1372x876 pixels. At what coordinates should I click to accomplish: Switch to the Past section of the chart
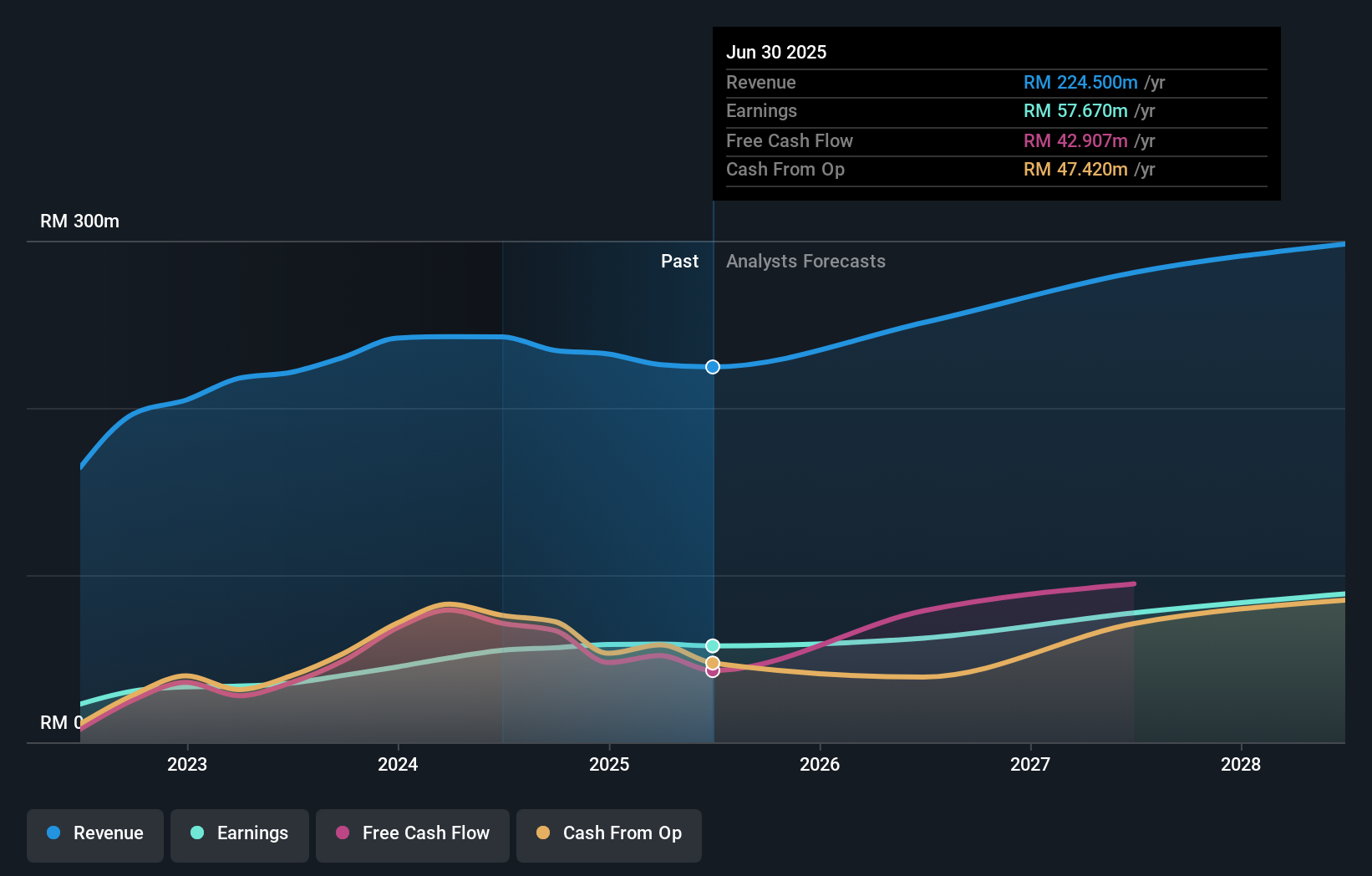coord(679,261)
